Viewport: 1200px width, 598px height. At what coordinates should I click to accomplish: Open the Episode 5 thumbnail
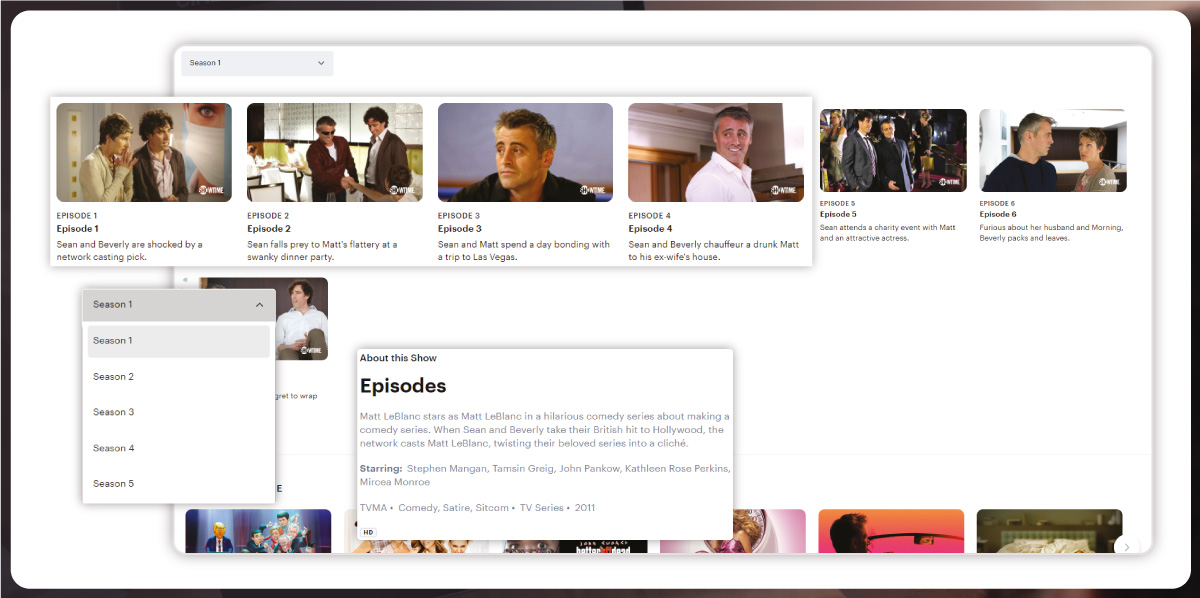[x=893, y=150]
